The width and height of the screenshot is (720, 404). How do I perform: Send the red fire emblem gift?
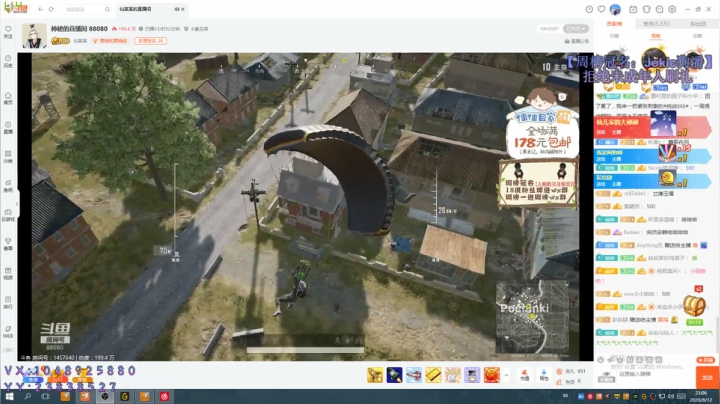tap(491, 375)
